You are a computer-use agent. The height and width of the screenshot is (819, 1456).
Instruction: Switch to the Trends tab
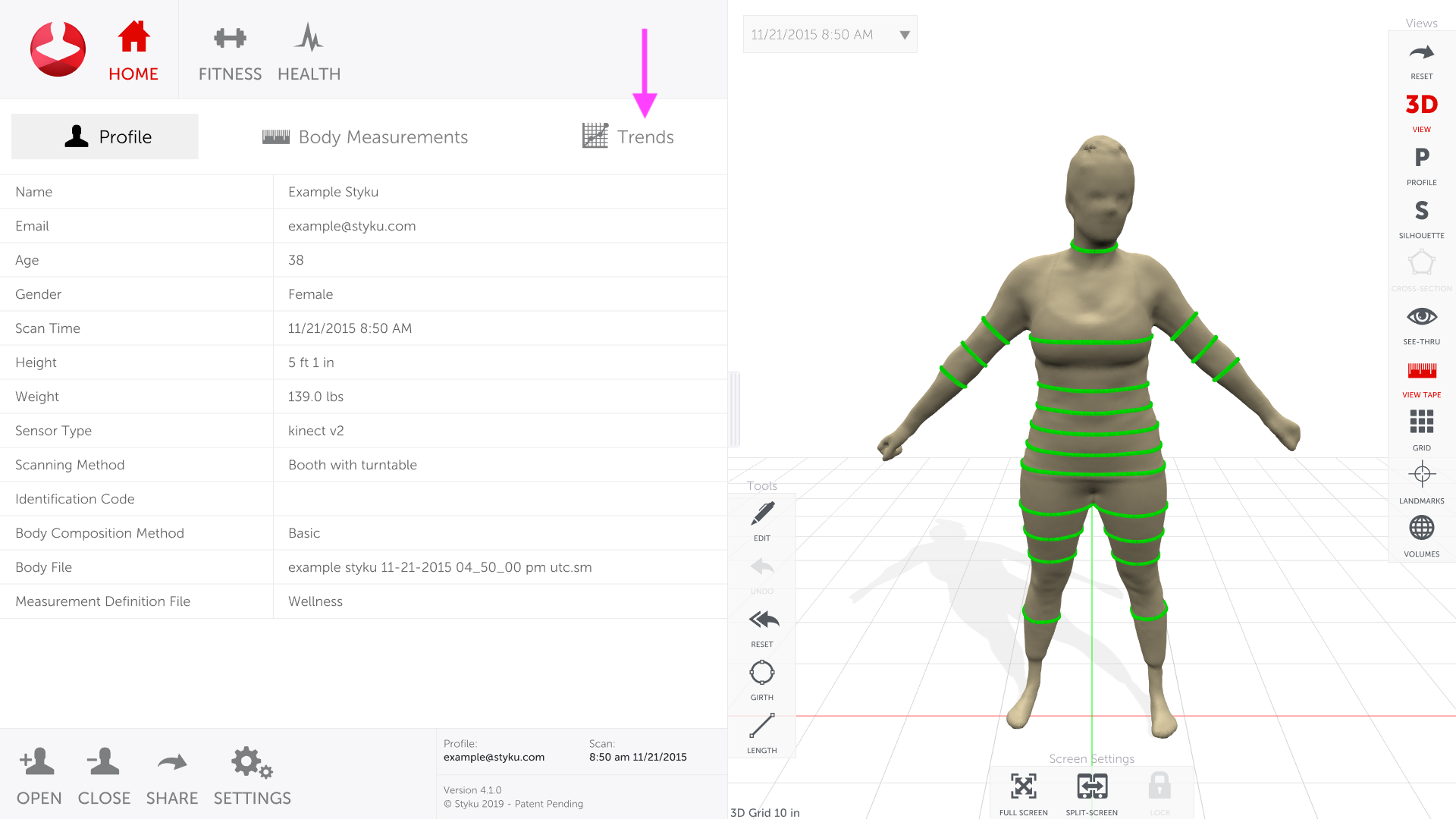tap(628, 137)
